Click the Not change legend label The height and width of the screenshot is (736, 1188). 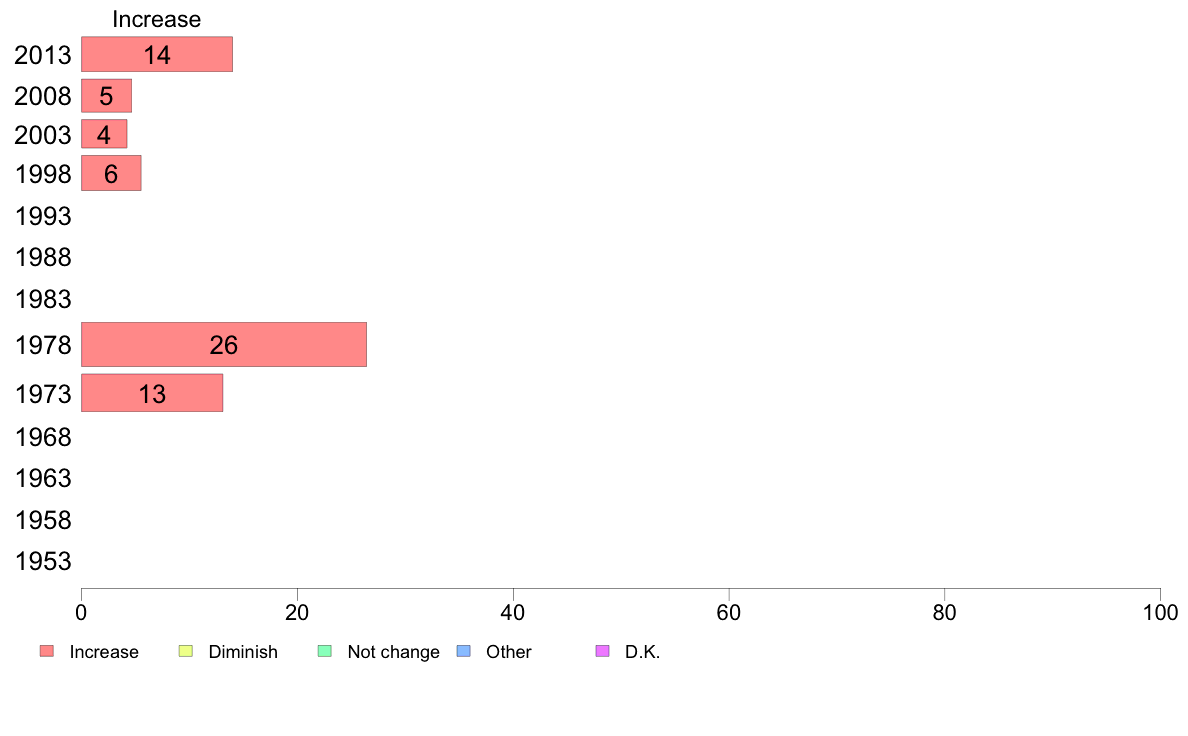pos(393,652)
